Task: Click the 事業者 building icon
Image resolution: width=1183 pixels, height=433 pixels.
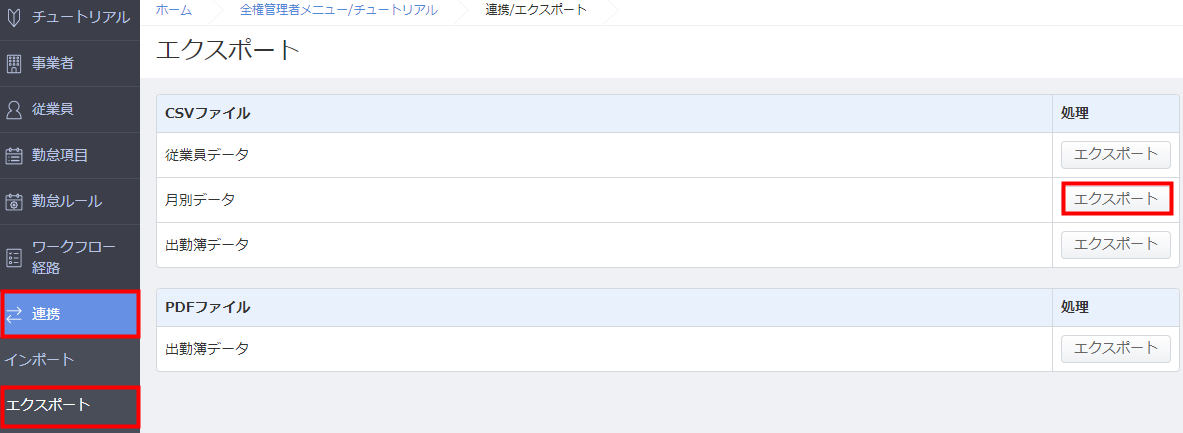Action: tap(14, 64)
